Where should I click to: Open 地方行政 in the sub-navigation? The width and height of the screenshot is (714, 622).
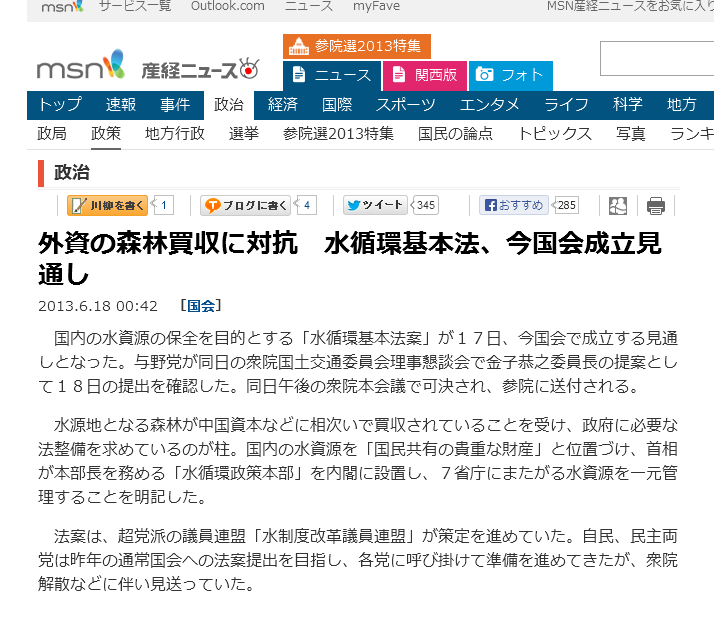click(175, 133)
